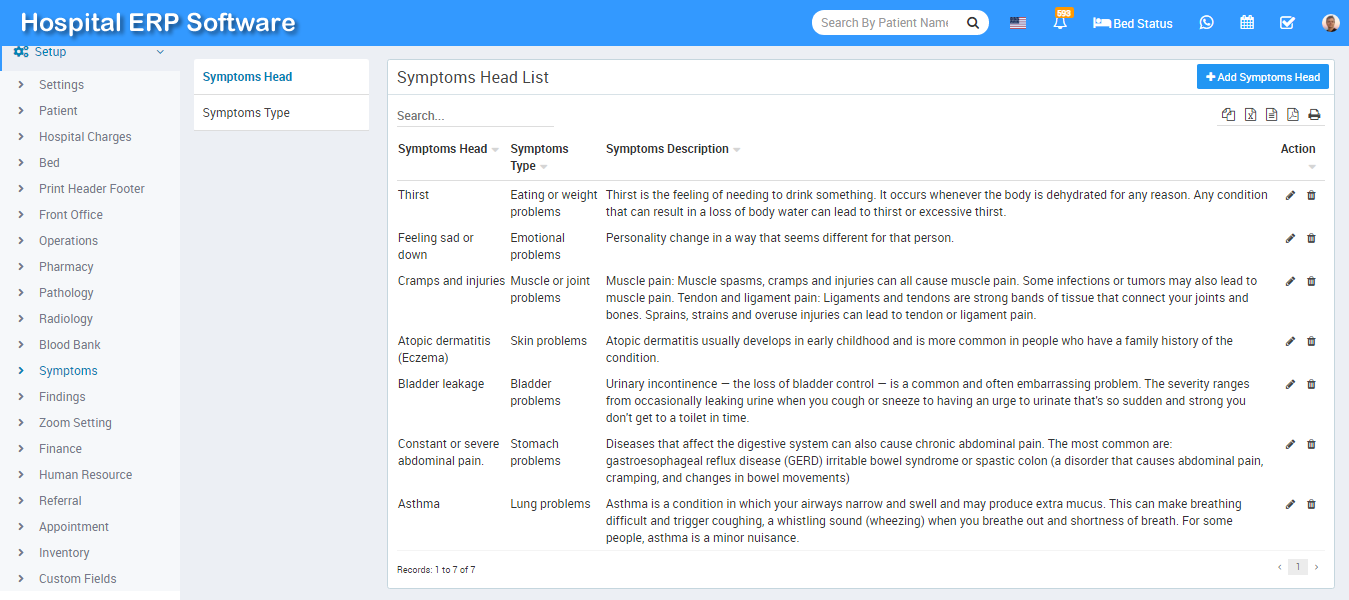The image size is (1349, 600).
Task: Click the Bed Status link
Action: pyautogui.click(x=1133, y=23)
